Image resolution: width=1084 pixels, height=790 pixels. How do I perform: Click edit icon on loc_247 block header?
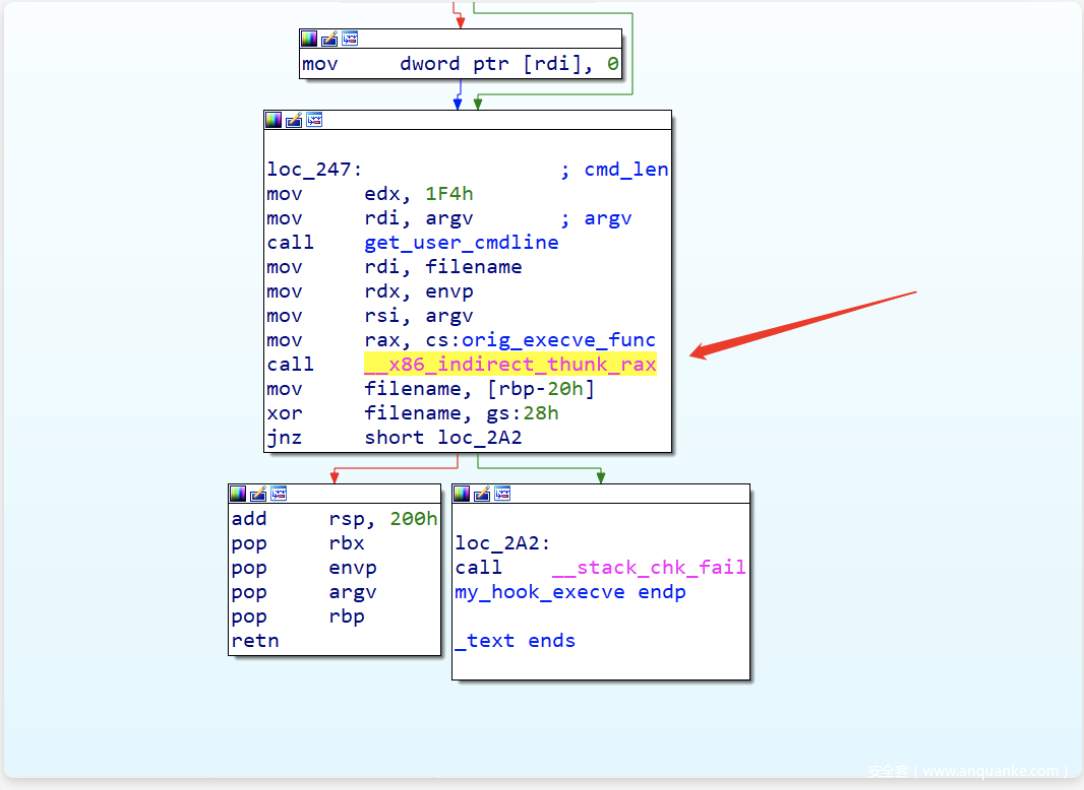pyautogui.click(x=294, y=120)
